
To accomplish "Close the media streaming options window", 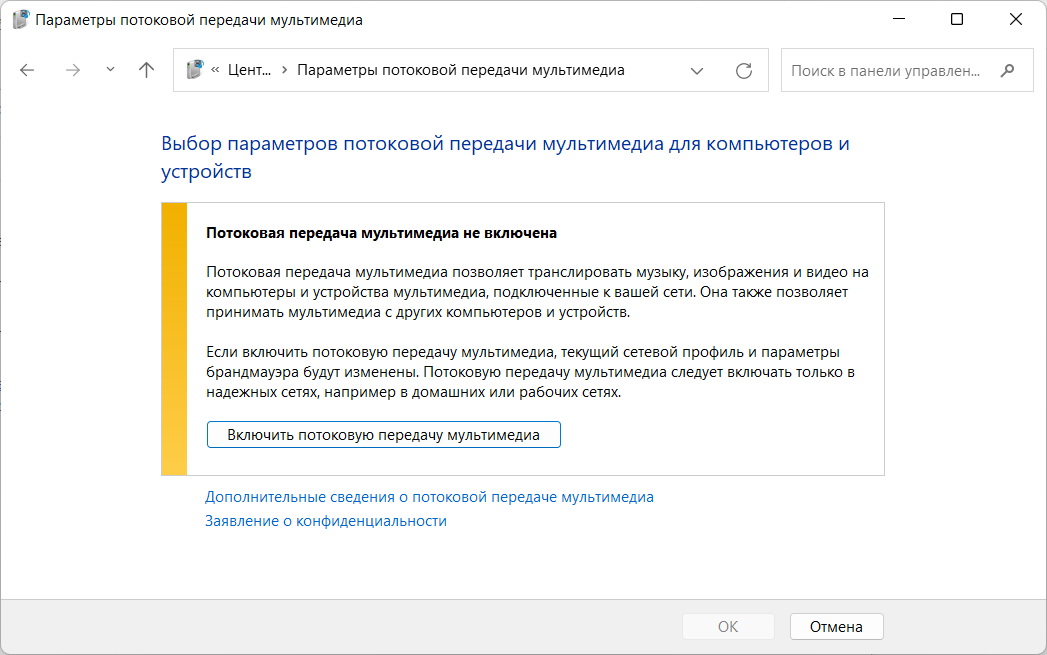I will [x=1016, y=19].
